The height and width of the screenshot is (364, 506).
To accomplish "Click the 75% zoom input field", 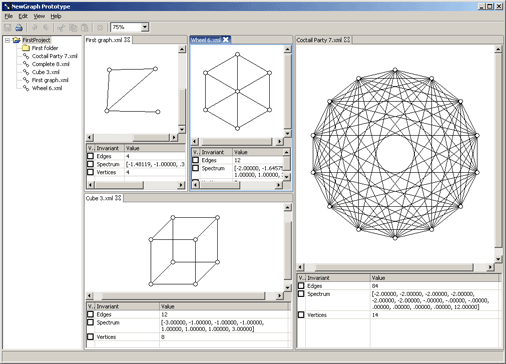I will pos(126,27).
